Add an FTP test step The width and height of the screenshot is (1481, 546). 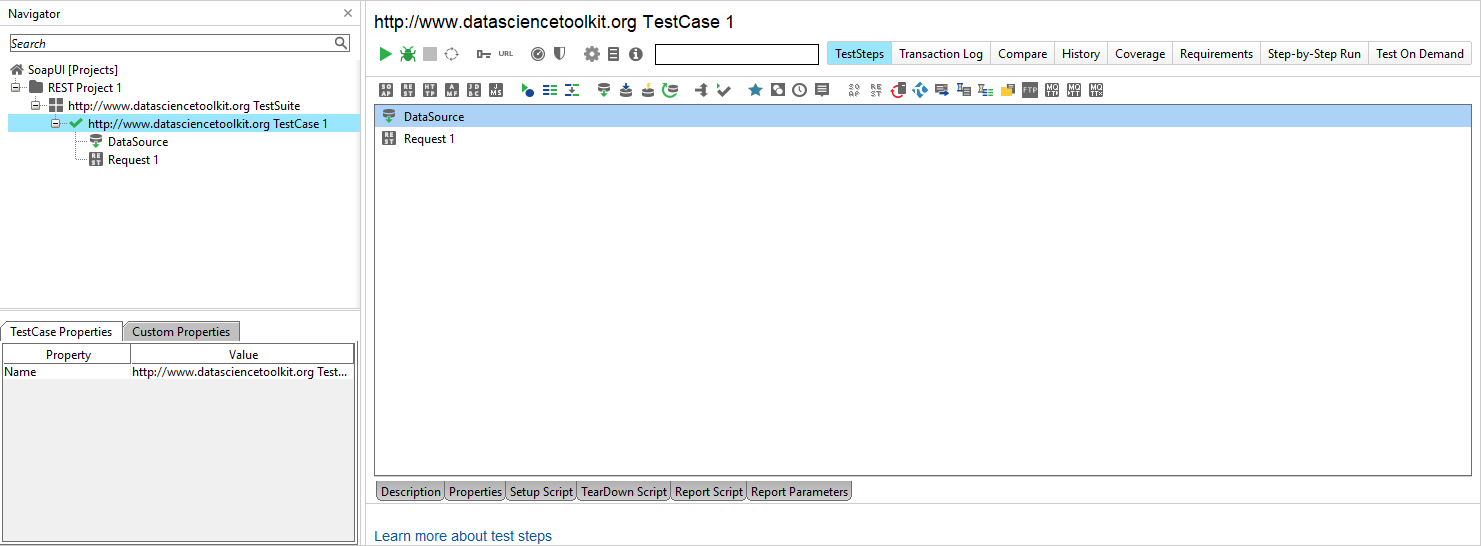1030,90
